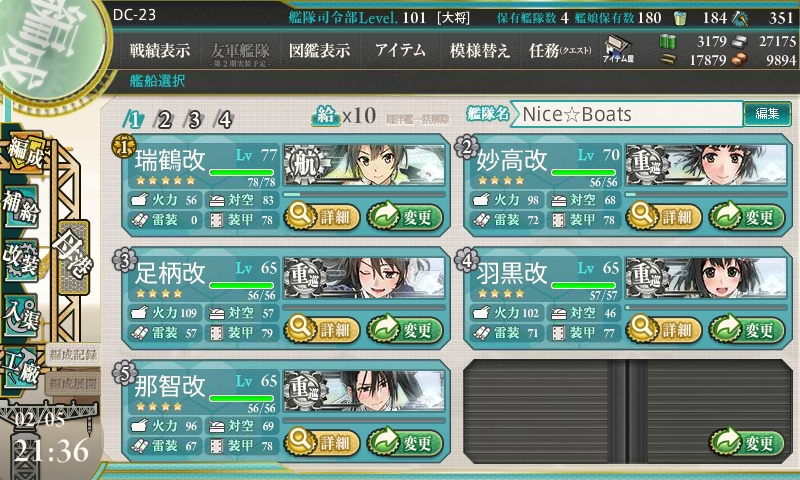Open the 工廠 factory sidebar icon

click(21, 368)
